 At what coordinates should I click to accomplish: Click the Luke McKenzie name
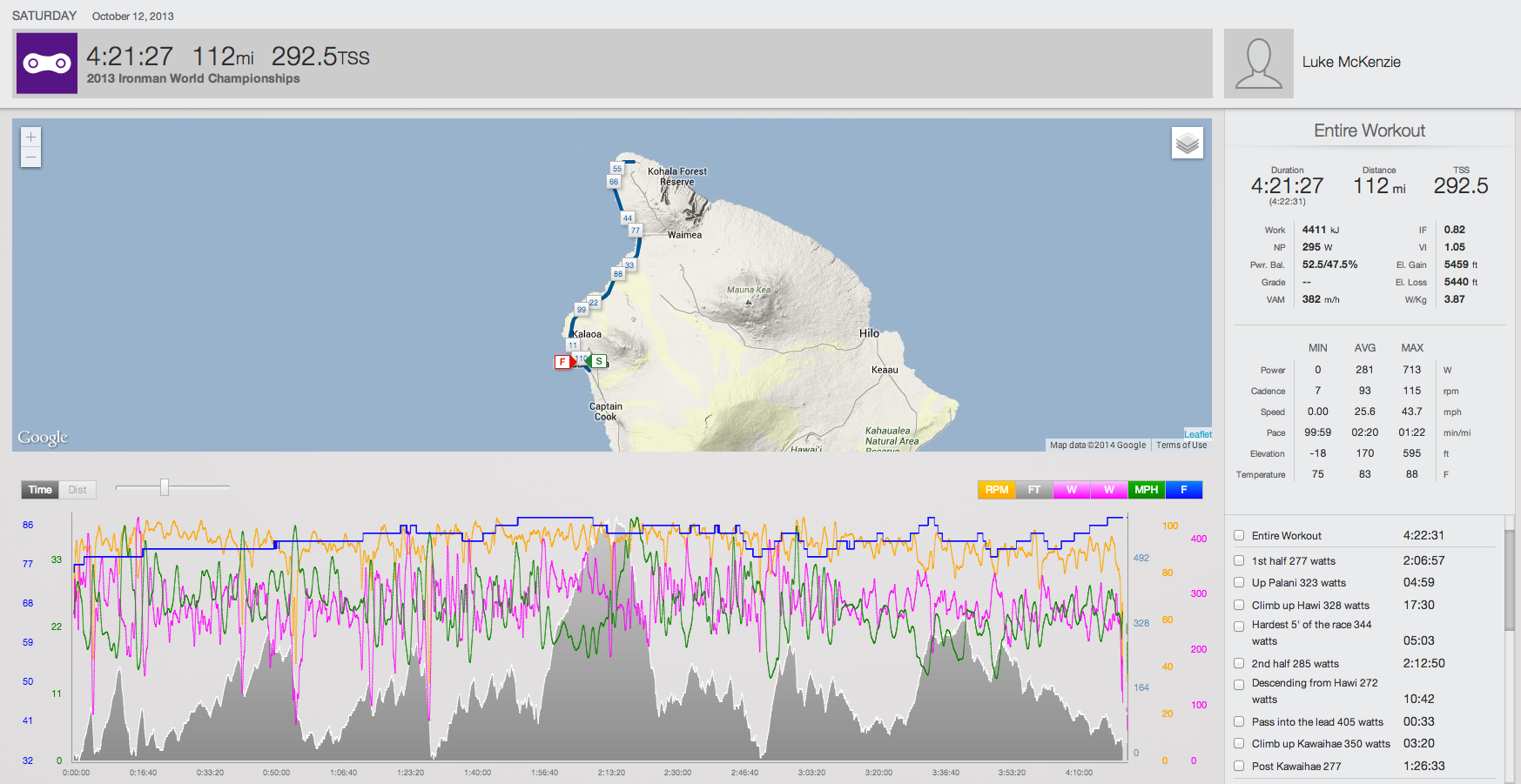(1351, 62)
